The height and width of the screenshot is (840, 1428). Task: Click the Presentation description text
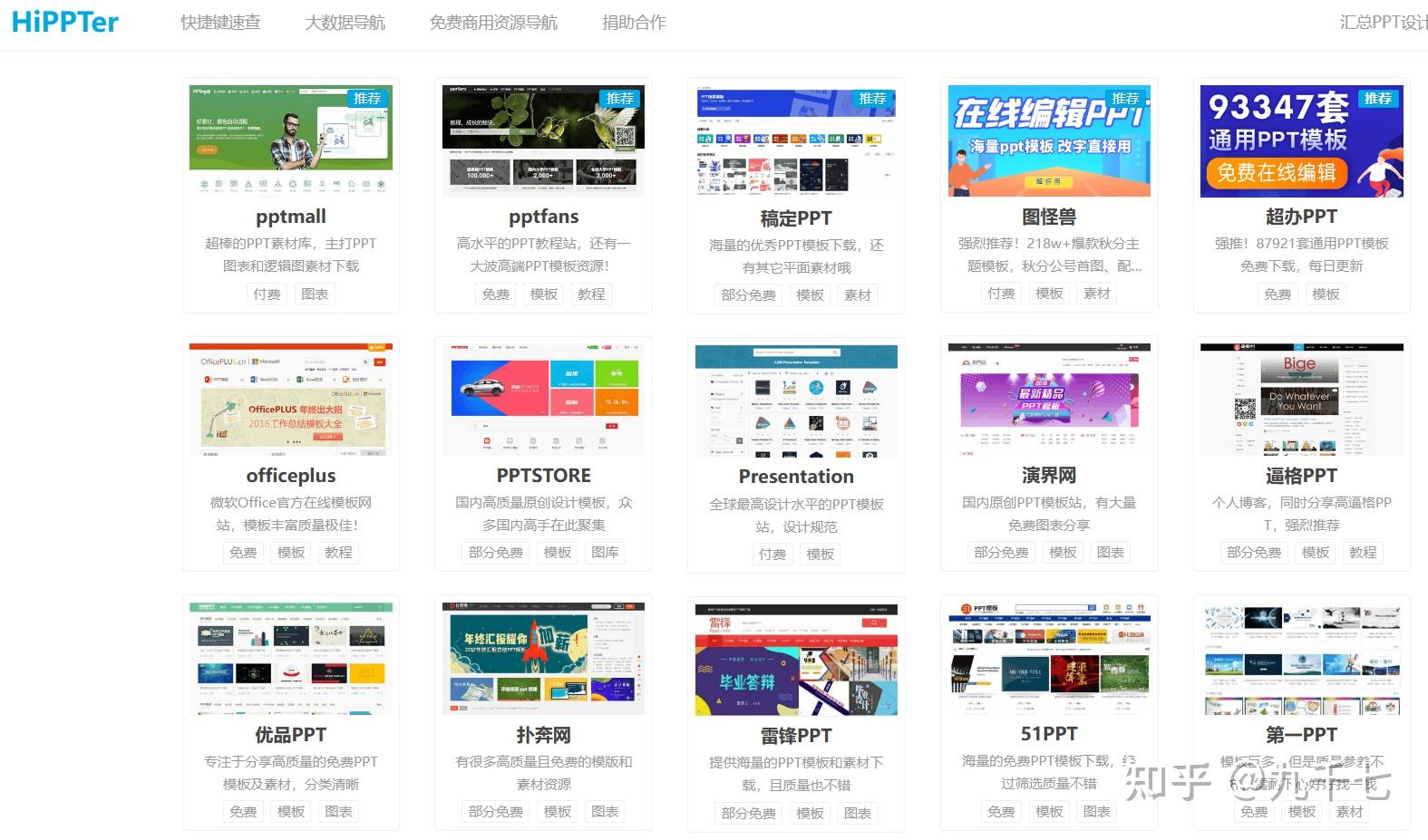(796, 515)
